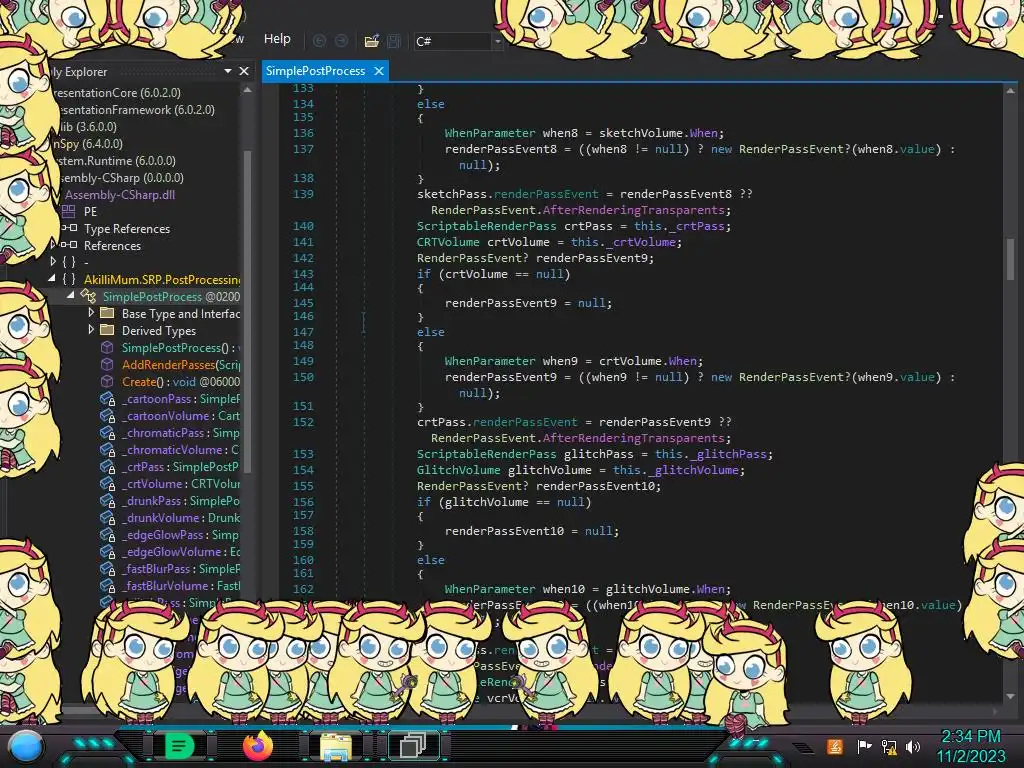Click the WhenParameter type on line 149

coord(490,360)
